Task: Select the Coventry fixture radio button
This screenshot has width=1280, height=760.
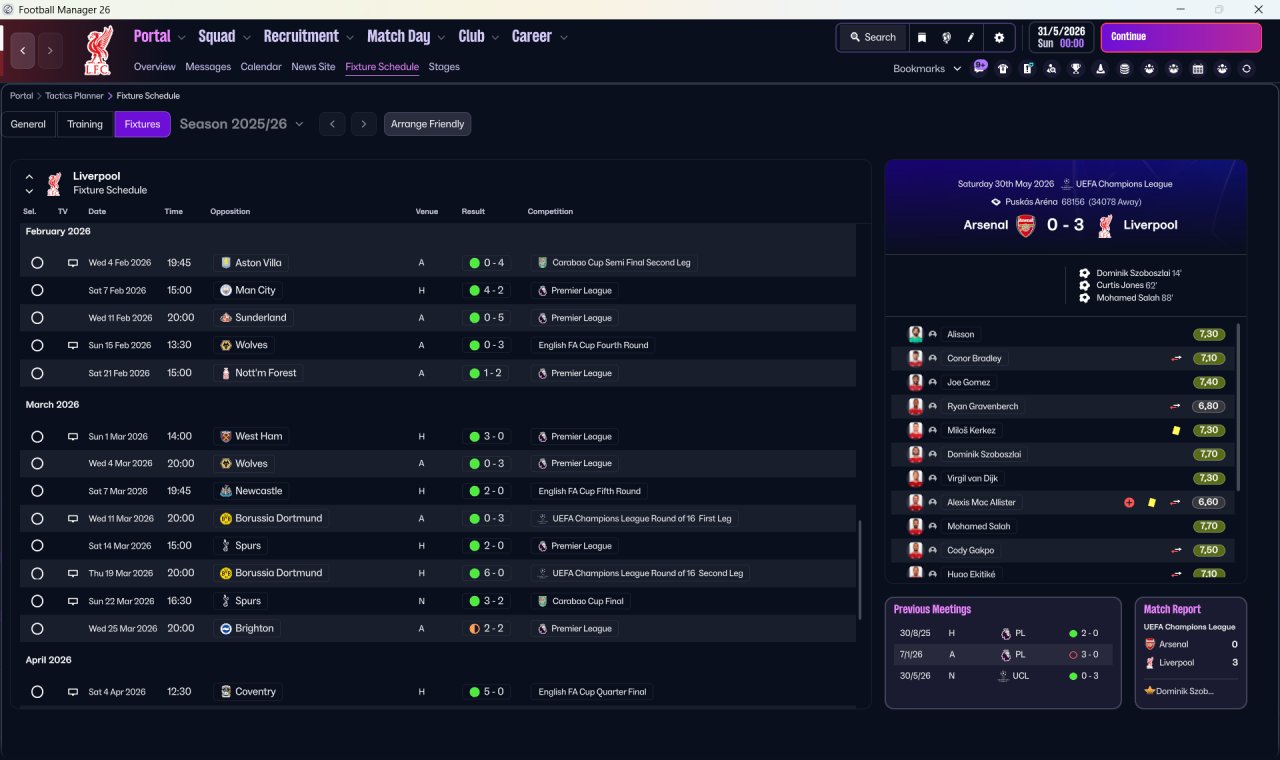Action: click(x=37, y=692)
